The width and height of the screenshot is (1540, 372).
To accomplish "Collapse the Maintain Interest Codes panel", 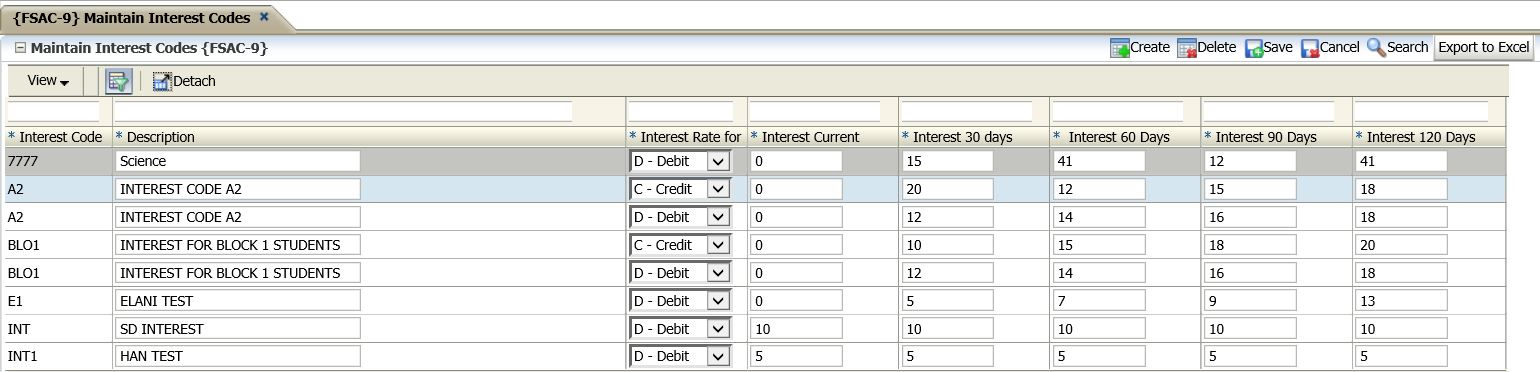I will pos(20,47).
